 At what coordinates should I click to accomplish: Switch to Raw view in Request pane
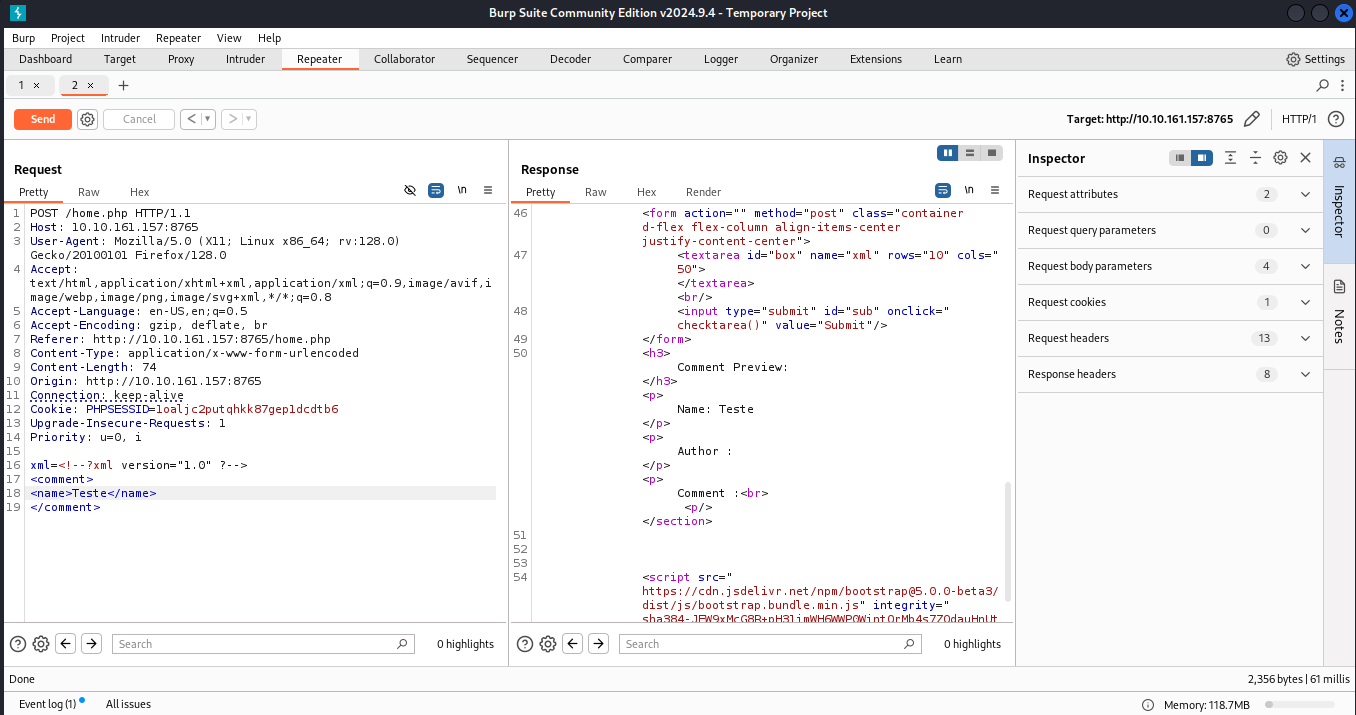(89, 192)
